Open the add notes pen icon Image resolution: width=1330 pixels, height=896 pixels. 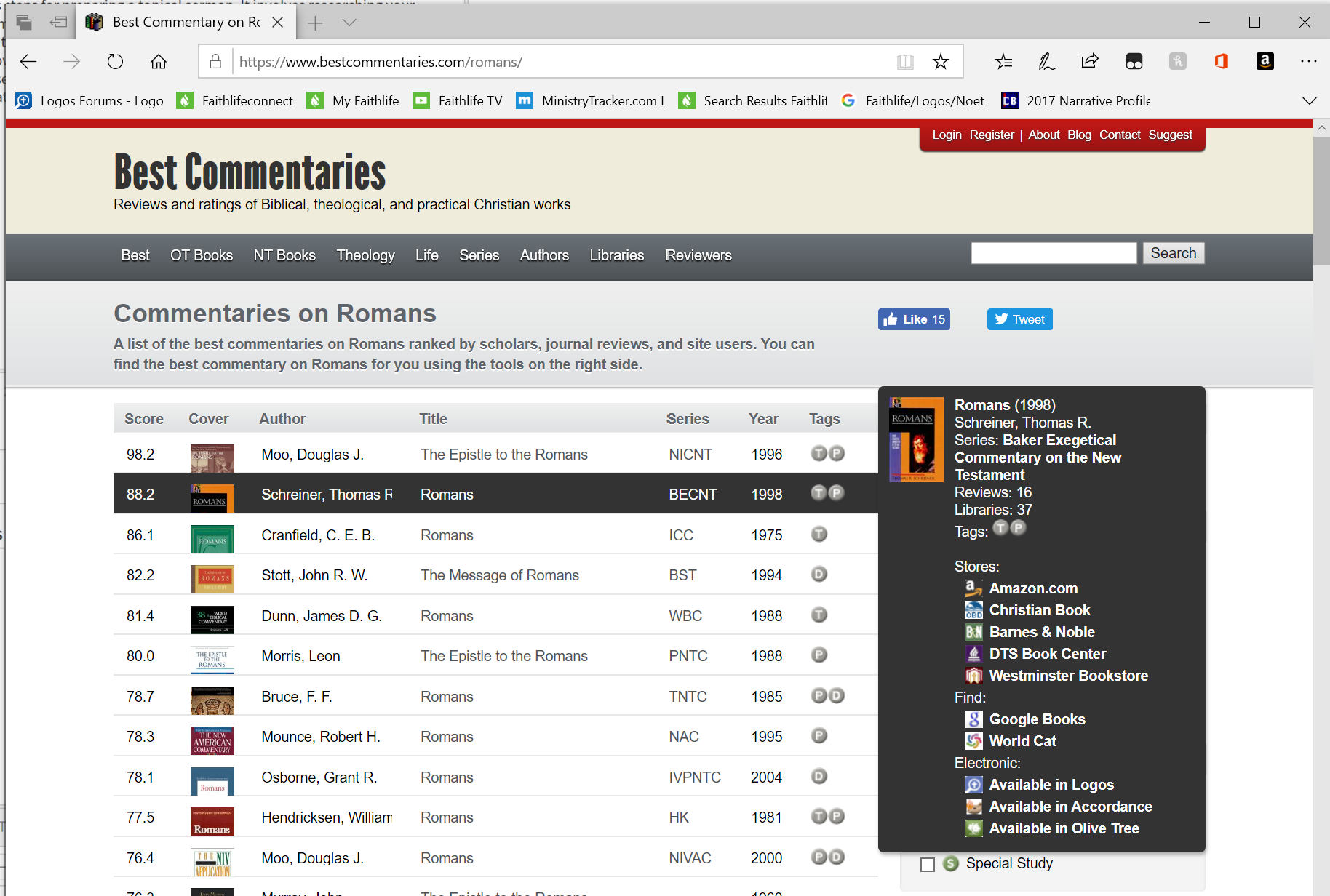coord(1046,62)
